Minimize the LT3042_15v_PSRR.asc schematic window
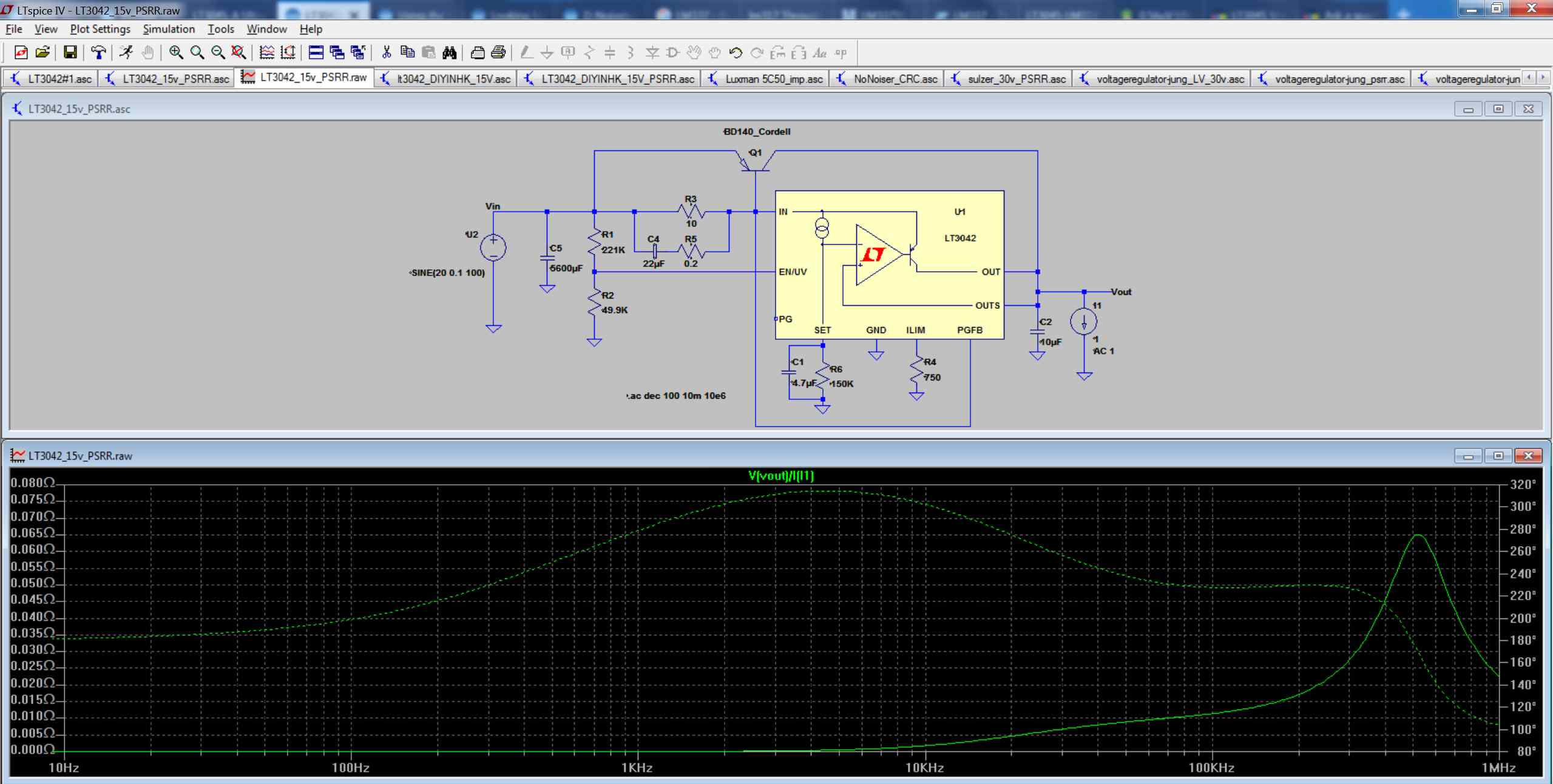Viewport: 1553px width, 784px height. click(x=1469, y=109)
